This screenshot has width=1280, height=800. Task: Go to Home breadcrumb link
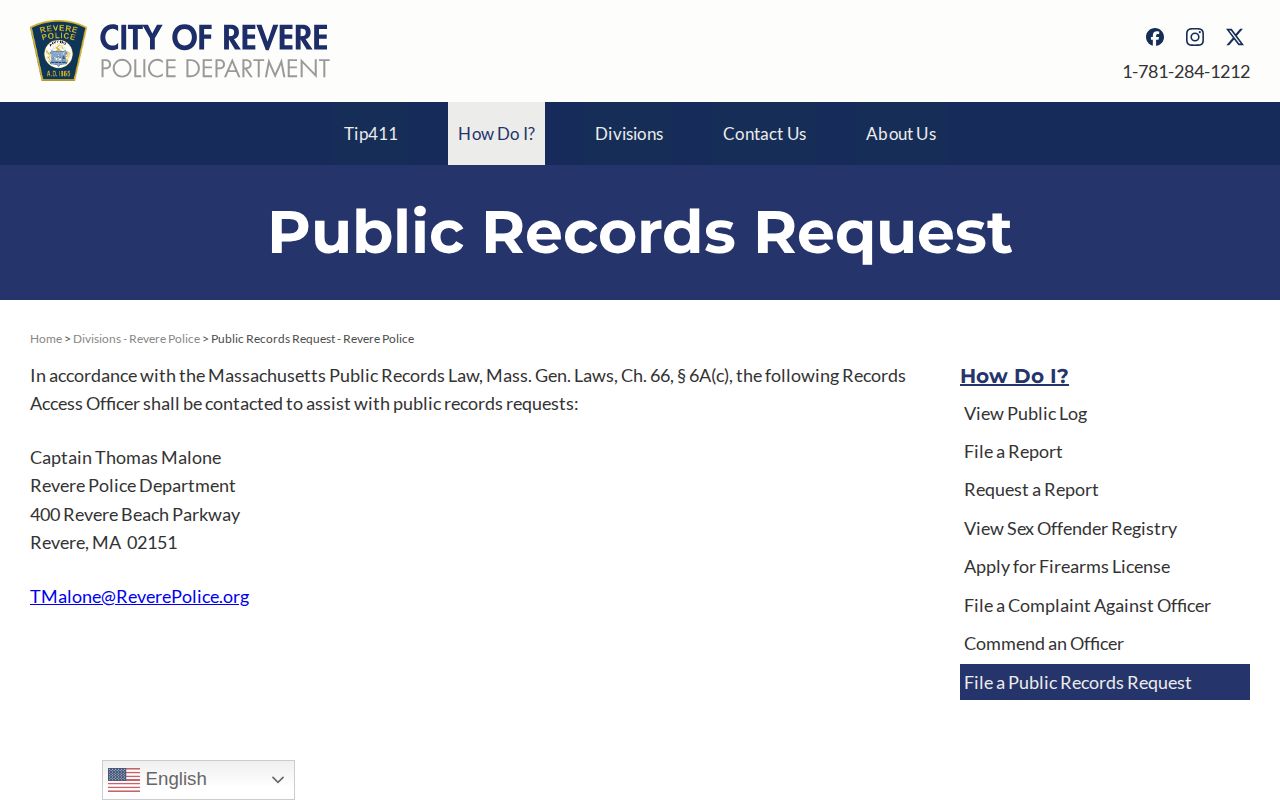click(x=46, y=339)
